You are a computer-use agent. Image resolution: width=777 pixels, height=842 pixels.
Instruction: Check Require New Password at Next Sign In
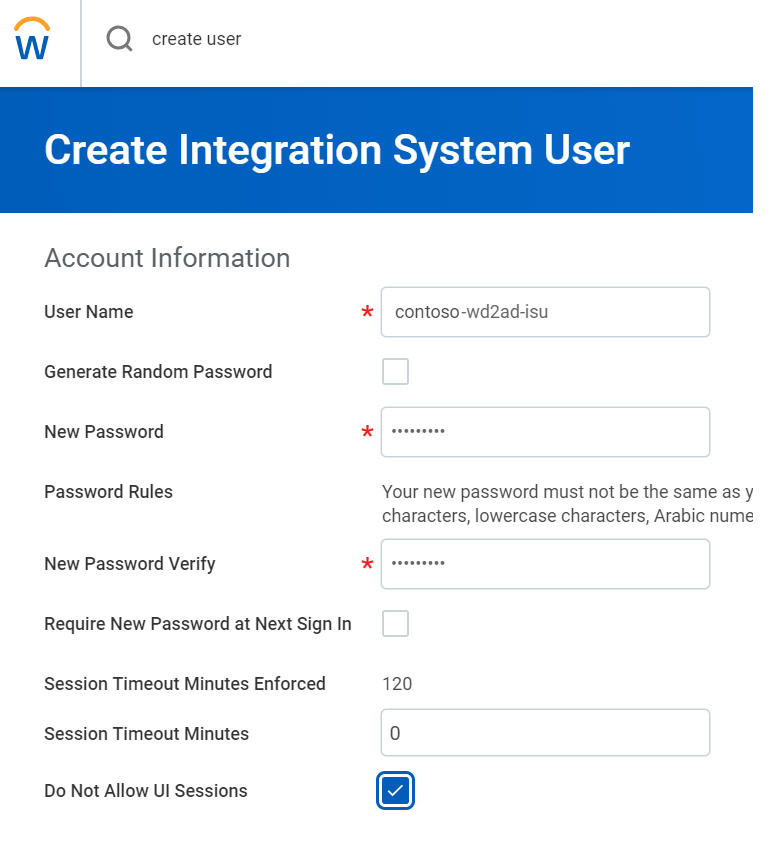(x=395, y=623)
